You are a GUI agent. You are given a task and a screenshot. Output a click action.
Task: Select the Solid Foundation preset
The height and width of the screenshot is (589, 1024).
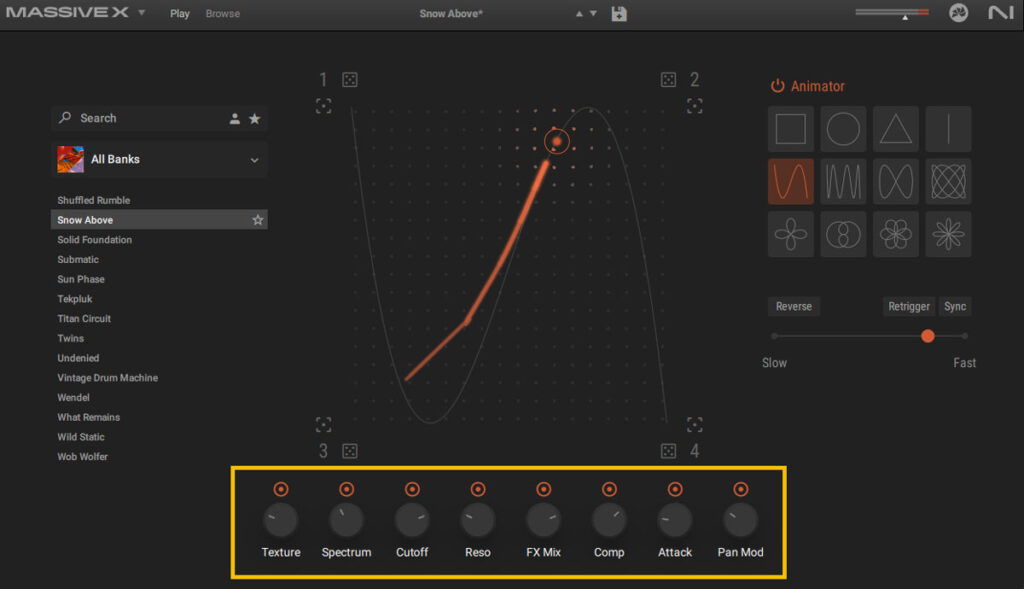95,240
